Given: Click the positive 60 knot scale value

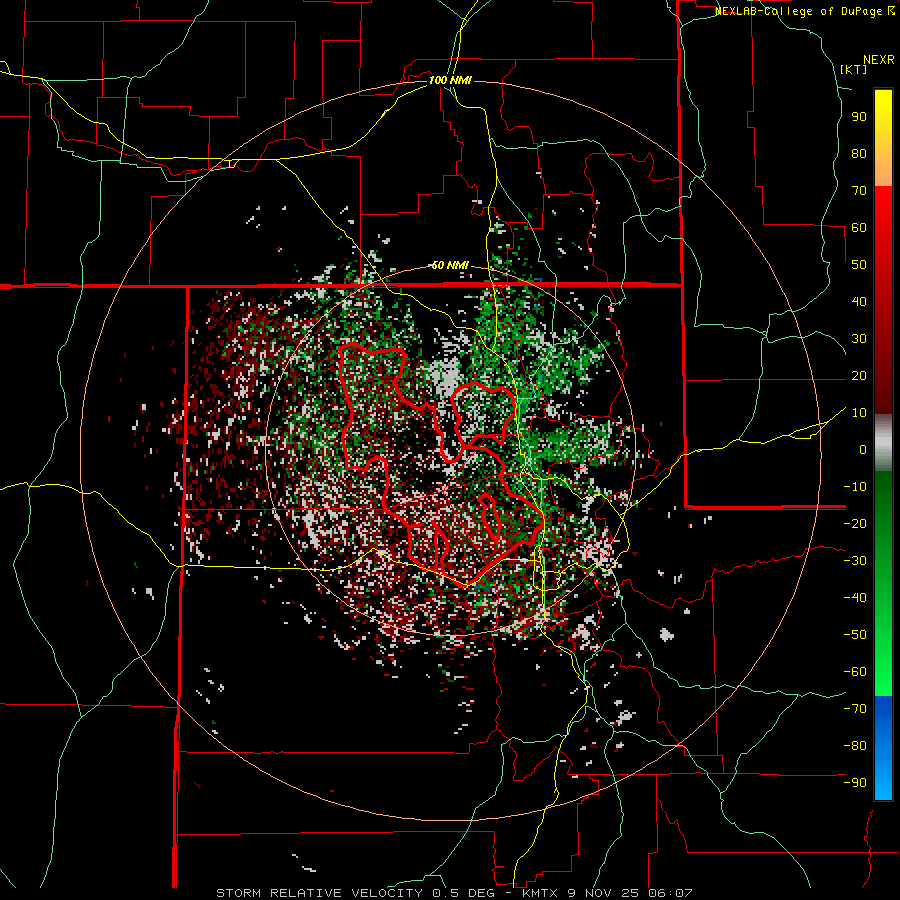Looking at the screenshot, I should click(x=859, y=228).
